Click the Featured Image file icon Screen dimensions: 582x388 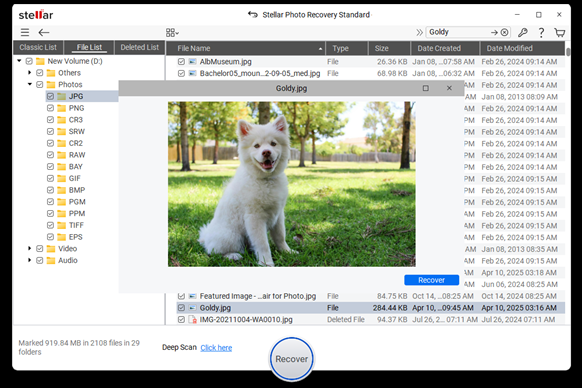point(192,296)
